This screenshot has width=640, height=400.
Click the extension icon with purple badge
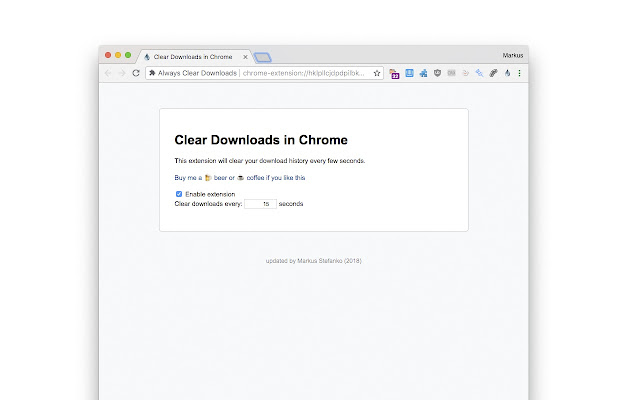[x=394, y=73]
